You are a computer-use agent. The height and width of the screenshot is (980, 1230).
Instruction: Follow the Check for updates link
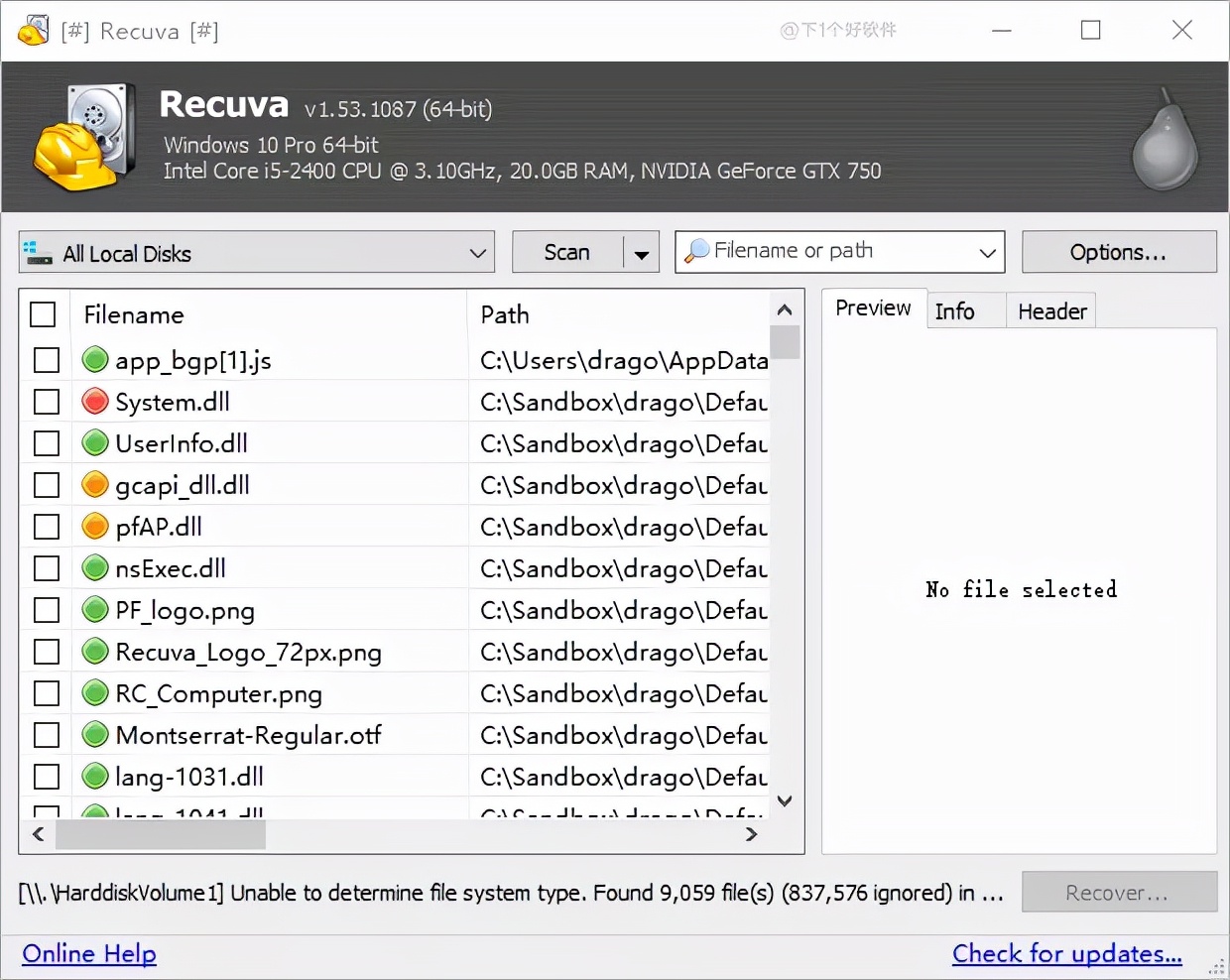click(1066, 954)
